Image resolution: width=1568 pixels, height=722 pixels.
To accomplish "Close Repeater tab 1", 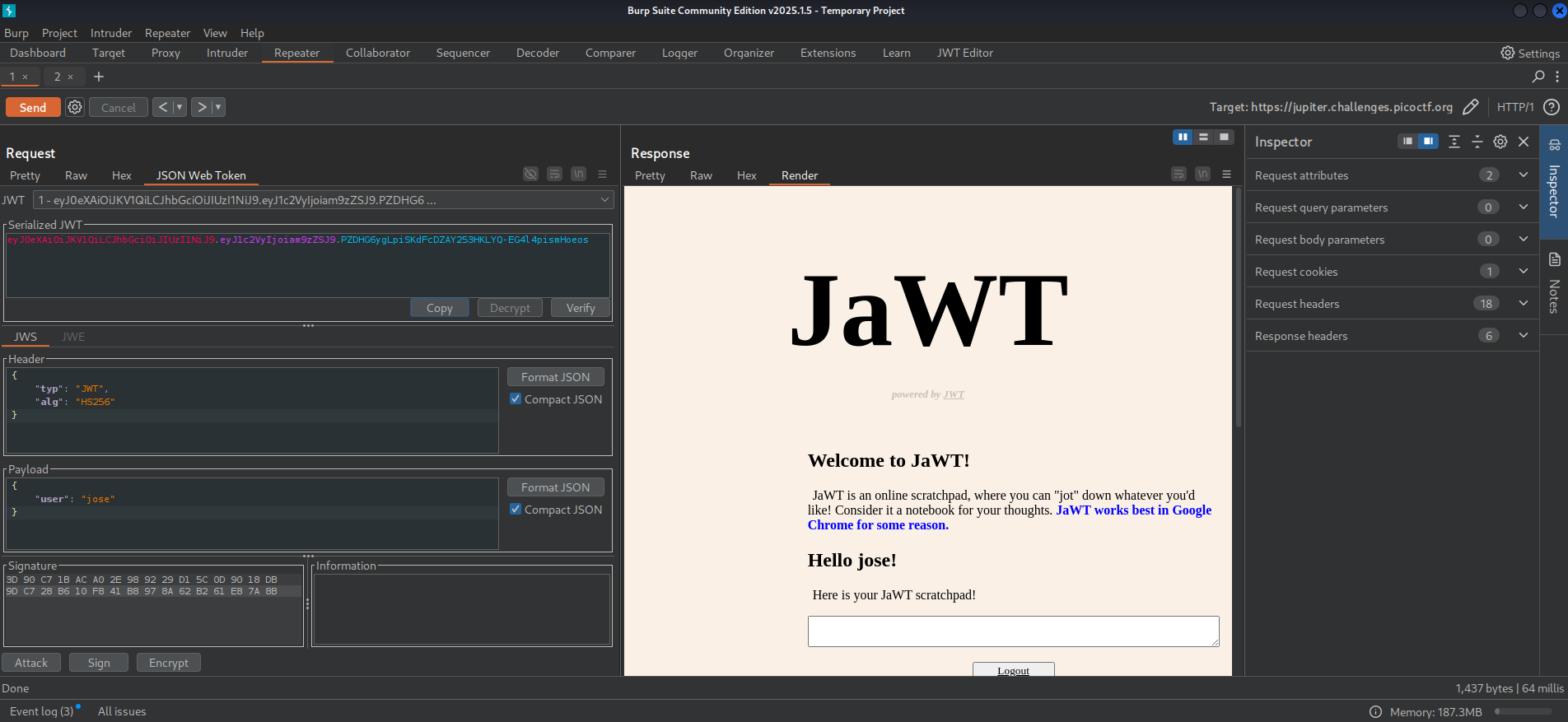I will click(x=26, y=77).
